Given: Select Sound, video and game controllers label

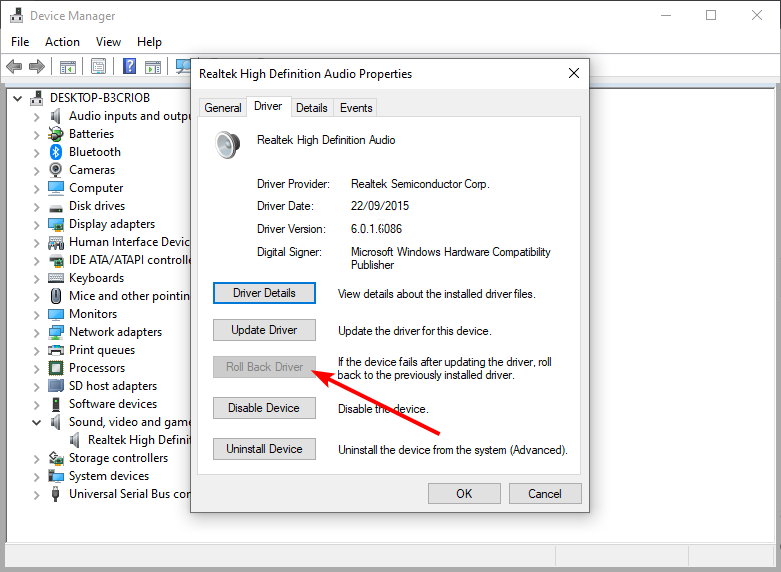Looking at the screenshot, I should (130, 422).
